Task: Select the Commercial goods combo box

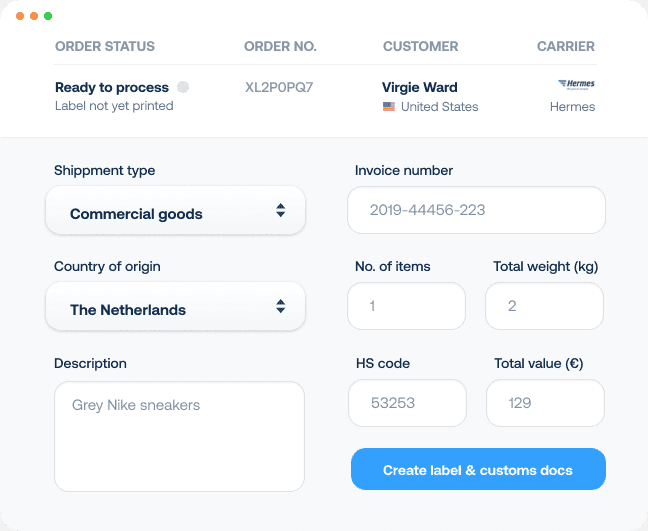Action: pos(176,211)
